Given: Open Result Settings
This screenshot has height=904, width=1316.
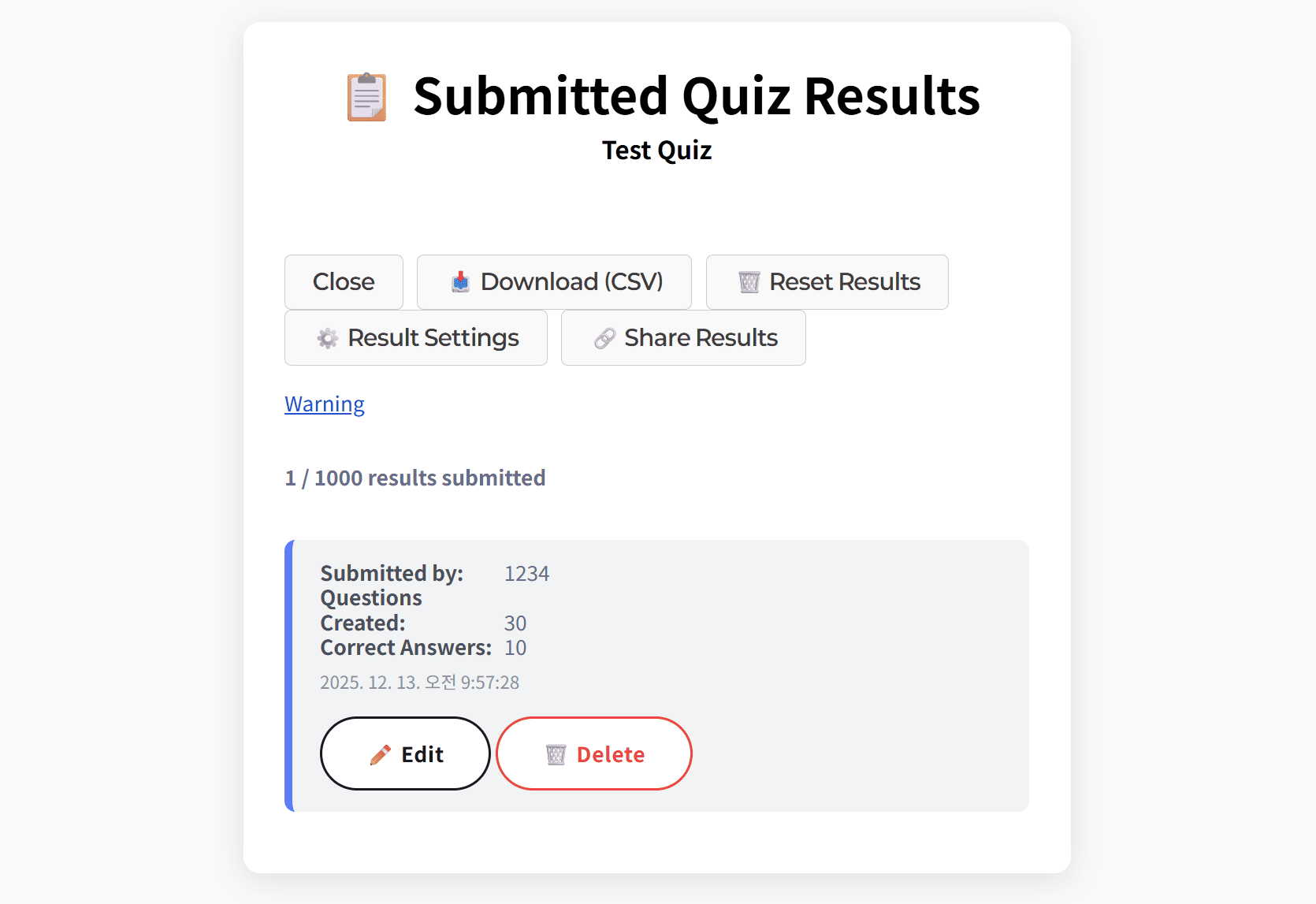Looking at the screenshot, I should (415, 337).
